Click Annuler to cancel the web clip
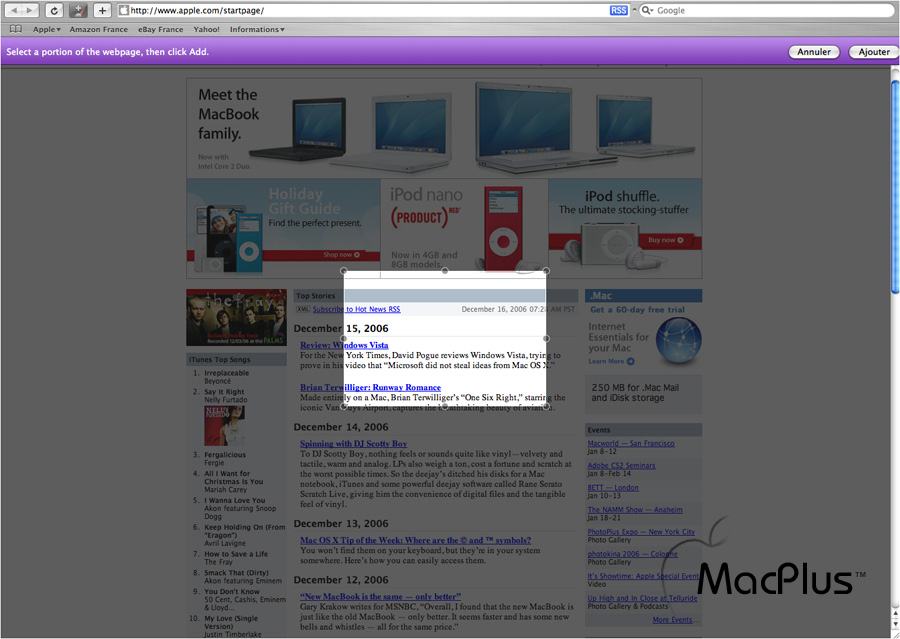900x639 pixels. click(814, 52)
